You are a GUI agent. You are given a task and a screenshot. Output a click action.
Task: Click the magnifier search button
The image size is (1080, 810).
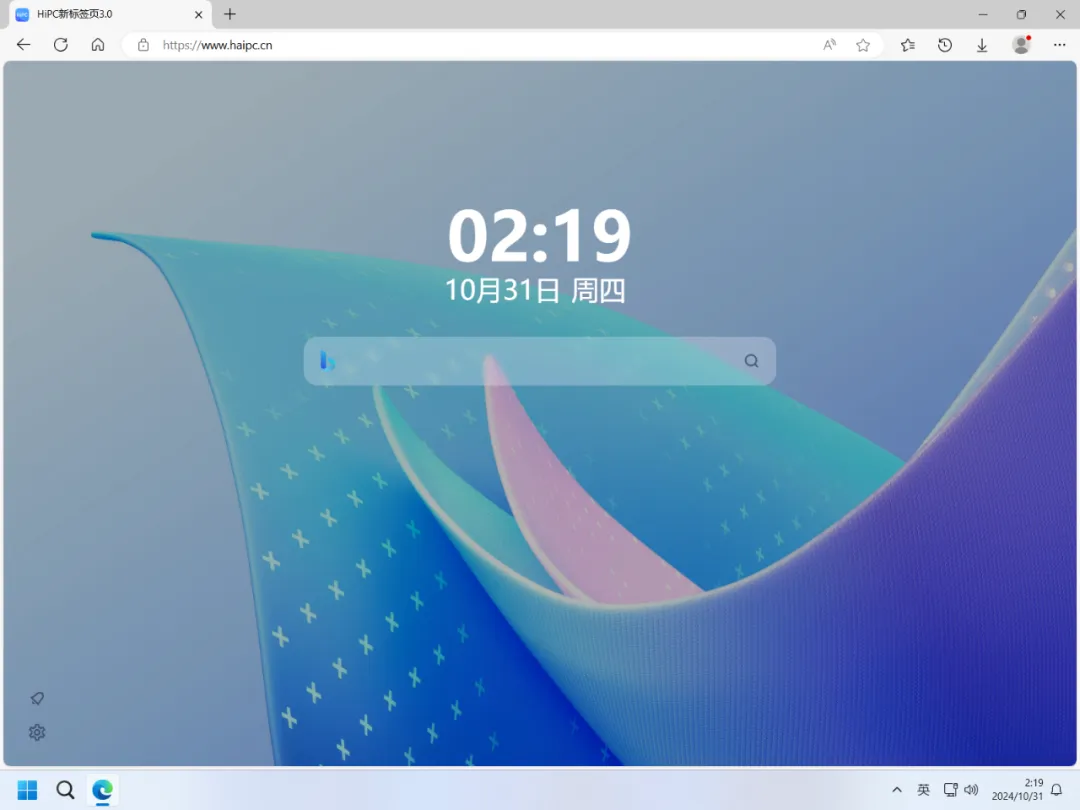[751, 361]
